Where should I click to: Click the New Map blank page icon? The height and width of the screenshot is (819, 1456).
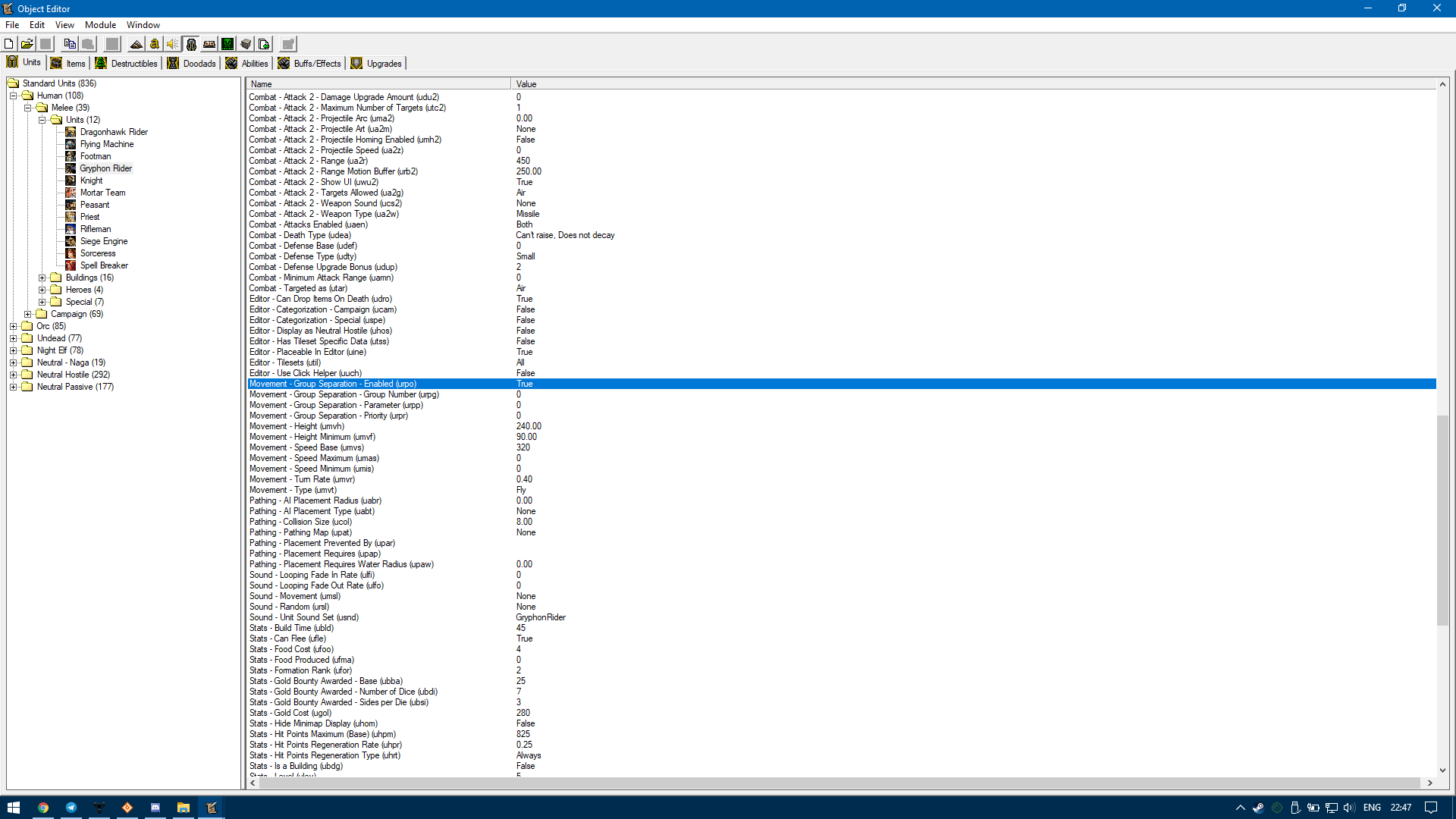[x=9, y=44]
